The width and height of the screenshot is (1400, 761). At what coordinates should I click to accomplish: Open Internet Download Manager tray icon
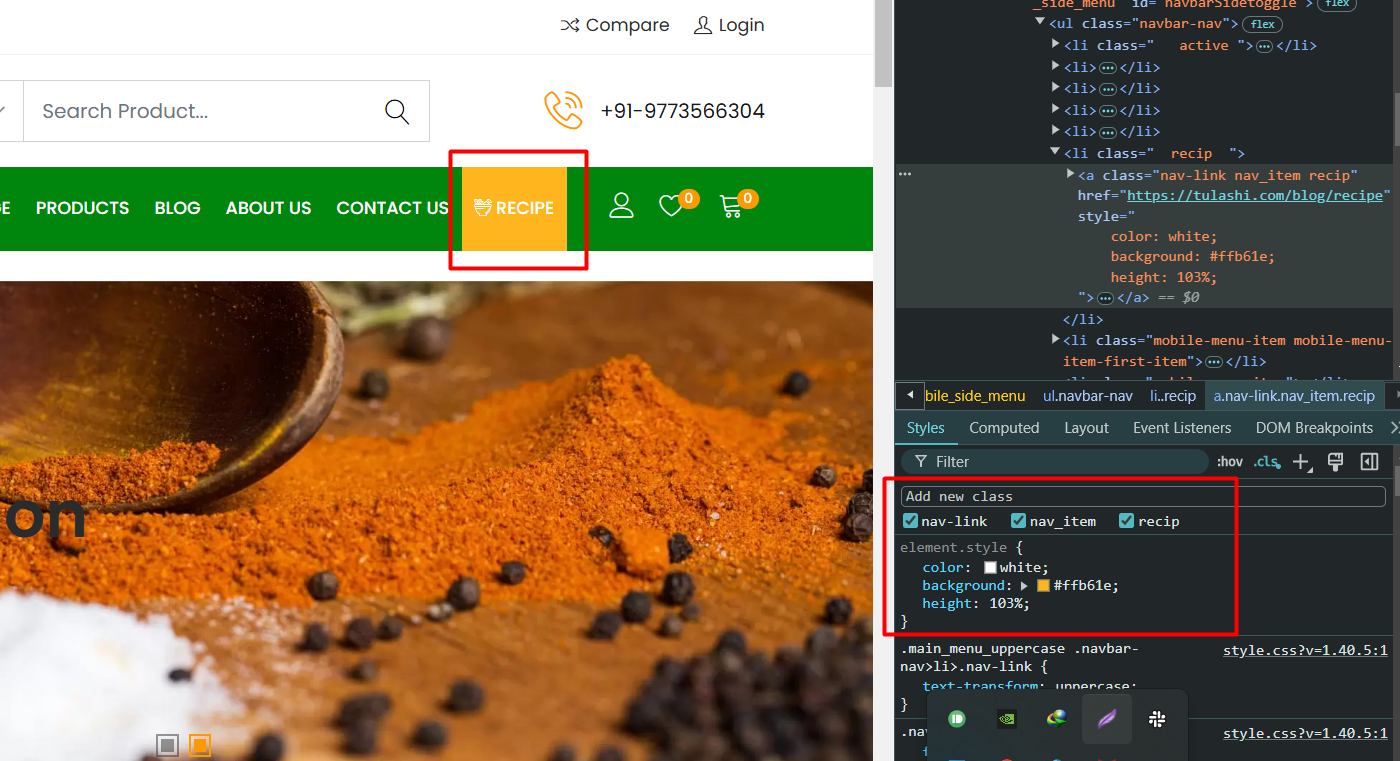point(1056,718)
